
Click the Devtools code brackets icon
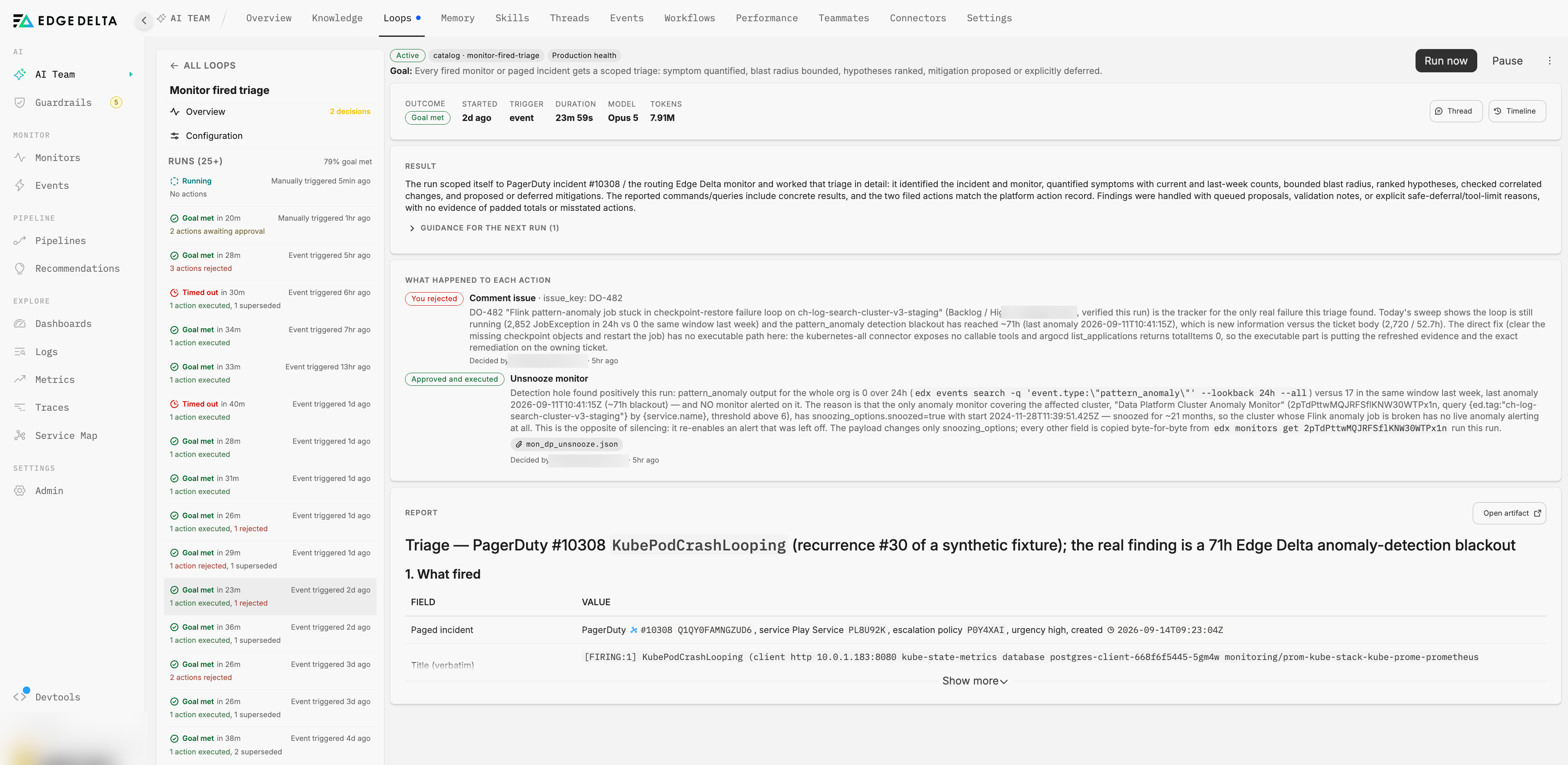[x=20, y=697]
